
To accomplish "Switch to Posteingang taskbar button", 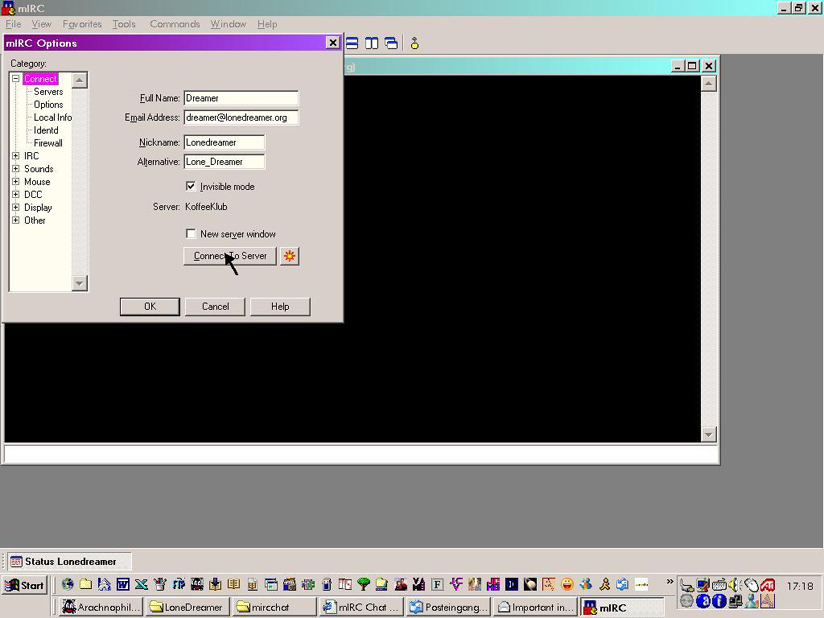I will (x=448, y=607).
